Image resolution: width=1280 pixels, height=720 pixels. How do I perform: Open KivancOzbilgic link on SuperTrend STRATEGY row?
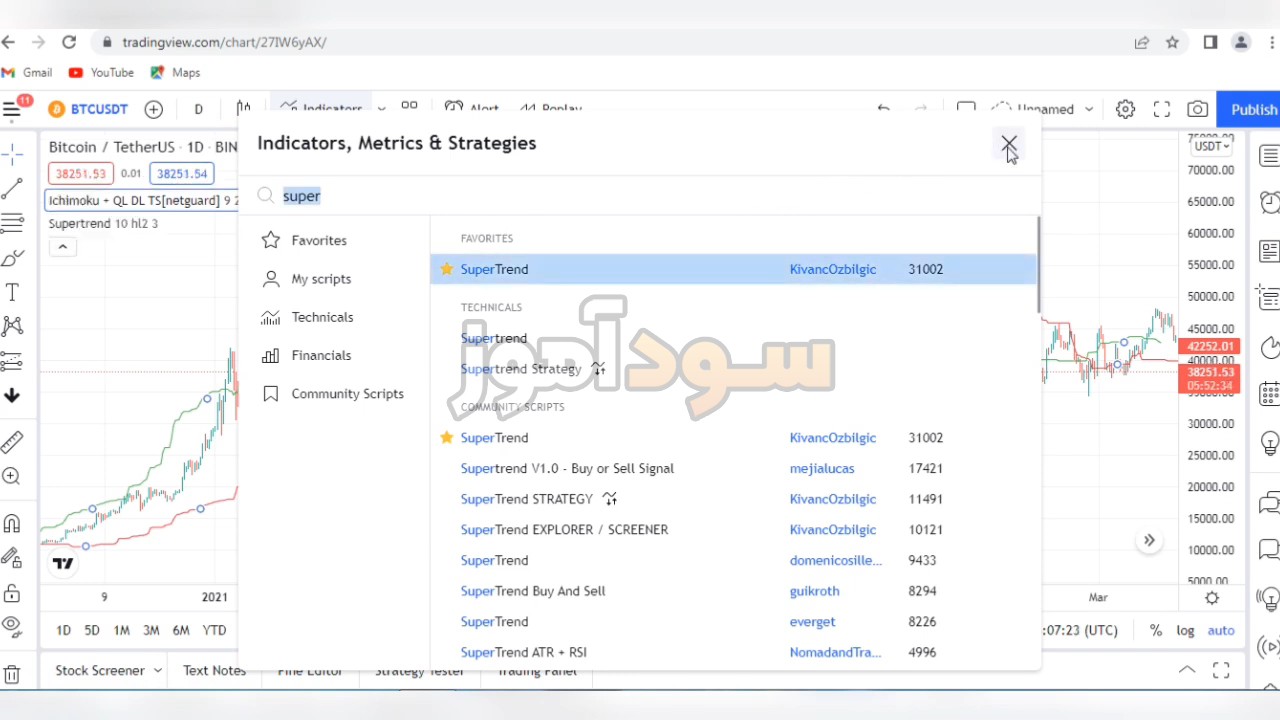(832, 499)
